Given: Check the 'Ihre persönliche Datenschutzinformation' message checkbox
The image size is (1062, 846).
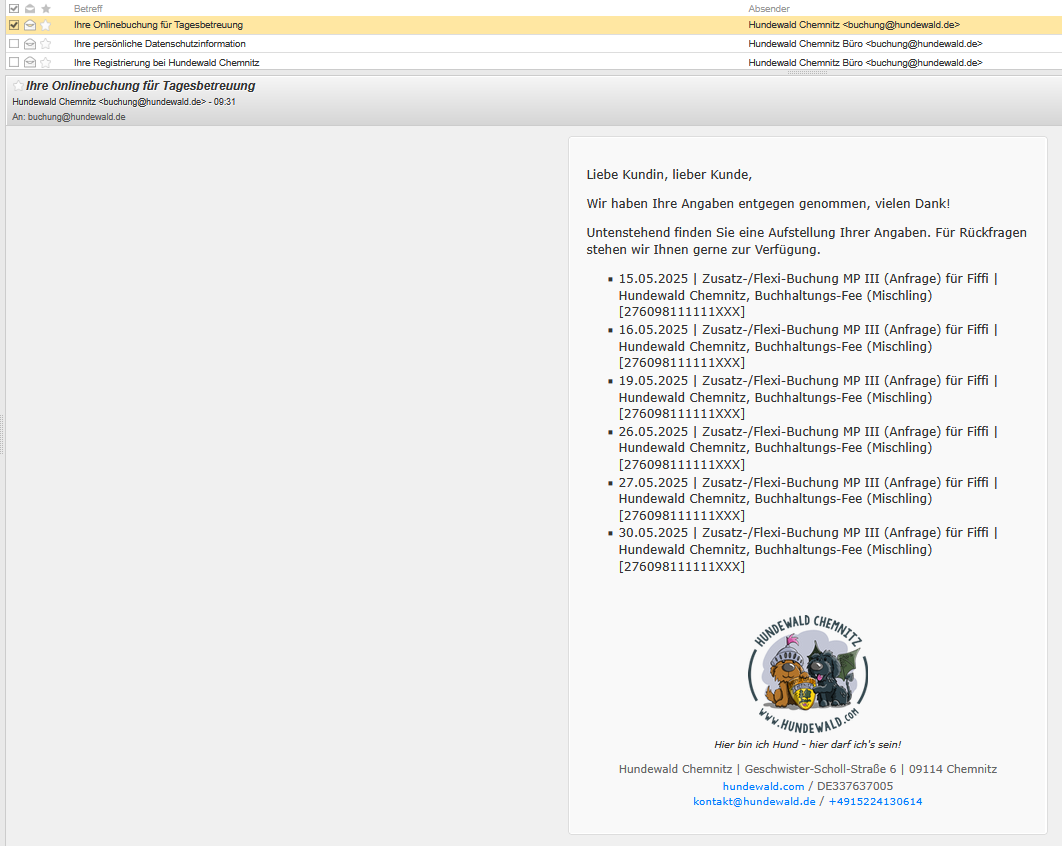Looking at the screenshot, I should click(14, 43).
